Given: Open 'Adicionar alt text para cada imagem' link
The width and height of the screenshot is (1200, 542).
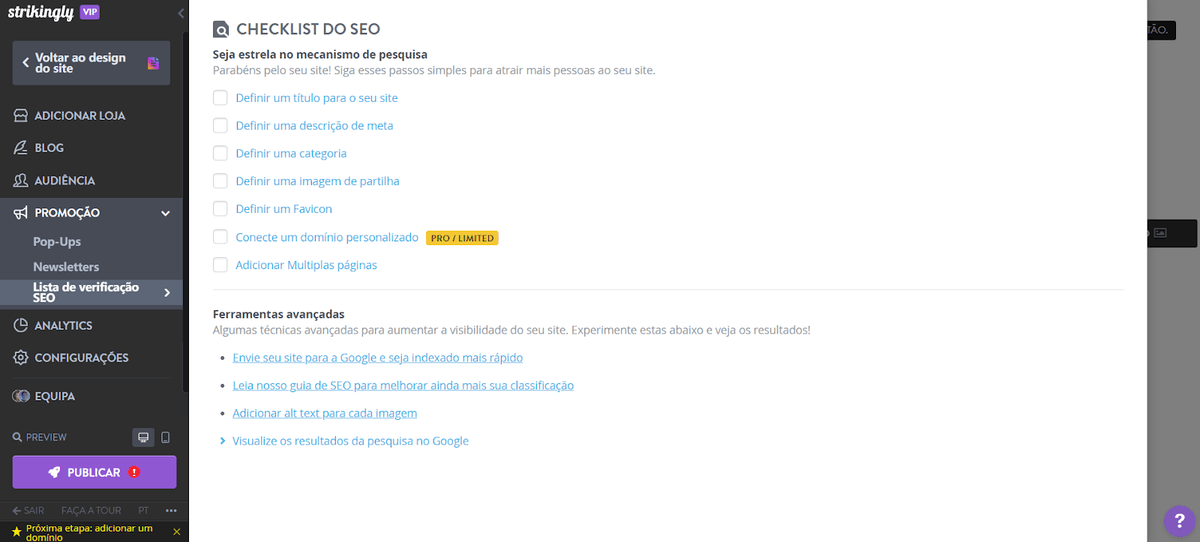Looking at the screenshot, I should 325,413.
